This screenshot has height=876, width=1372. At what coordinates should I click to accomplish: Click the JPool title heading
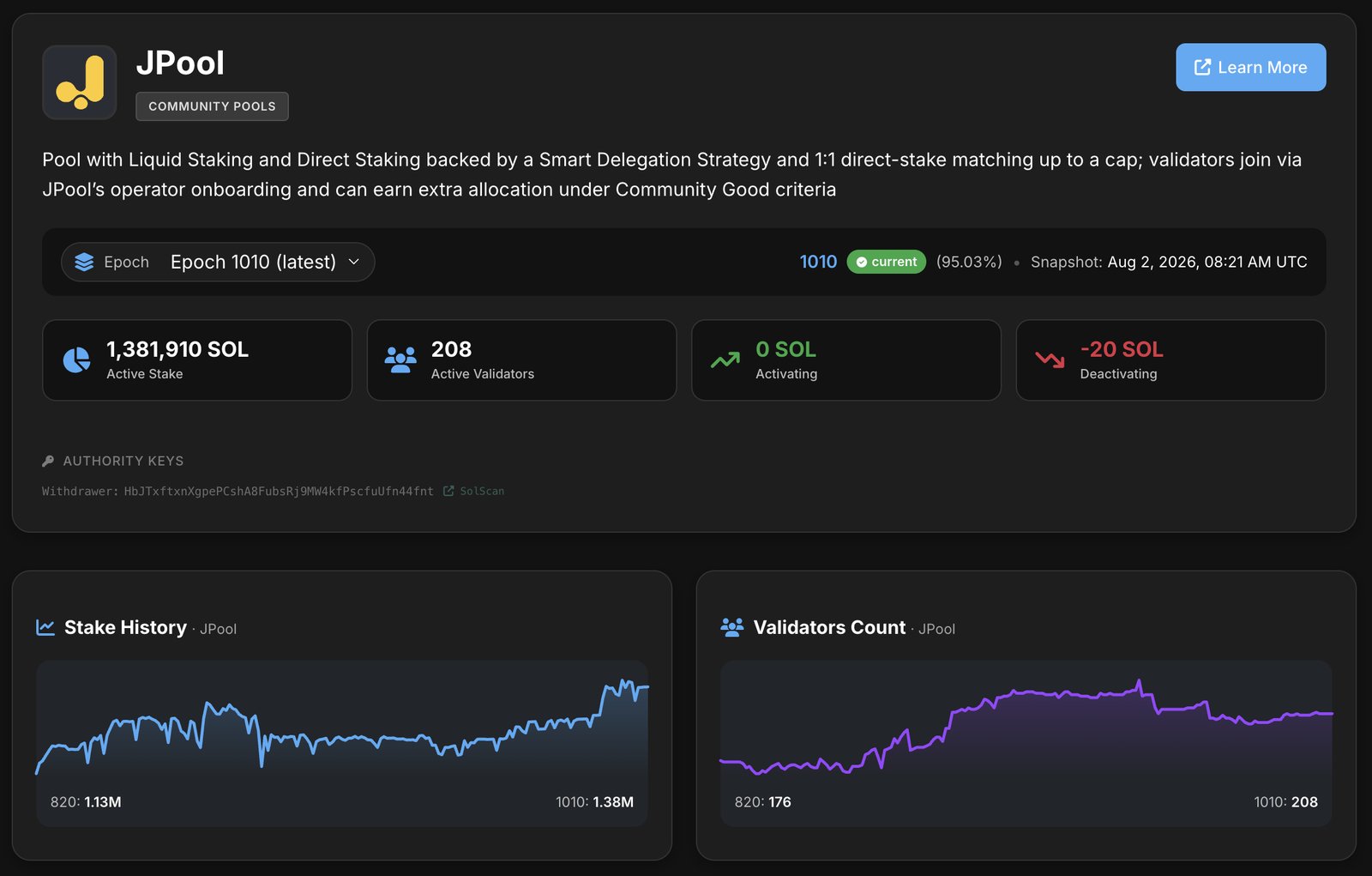point(180,63)
